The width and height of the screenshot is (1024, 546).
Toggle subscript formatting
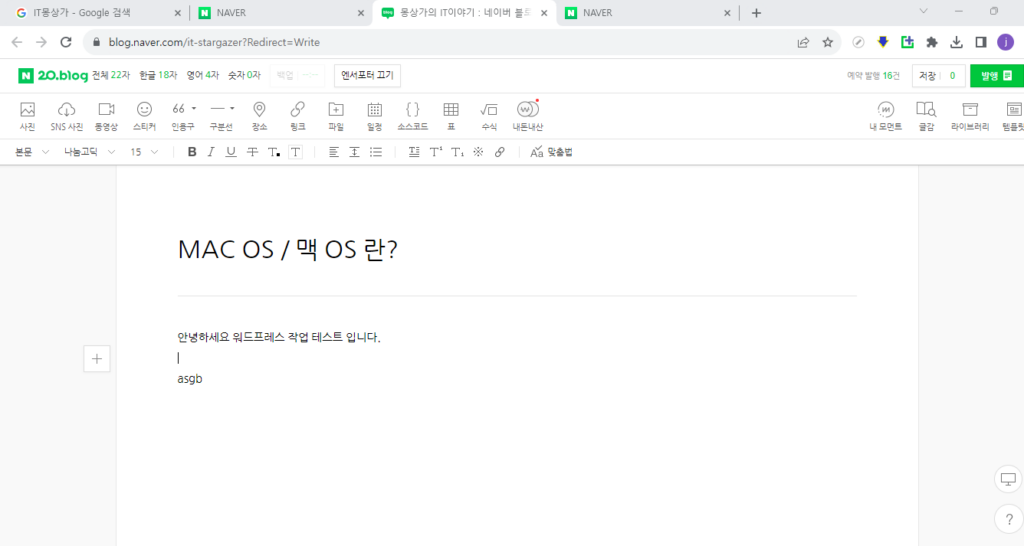pyautogui.click(x=457, y=152)
